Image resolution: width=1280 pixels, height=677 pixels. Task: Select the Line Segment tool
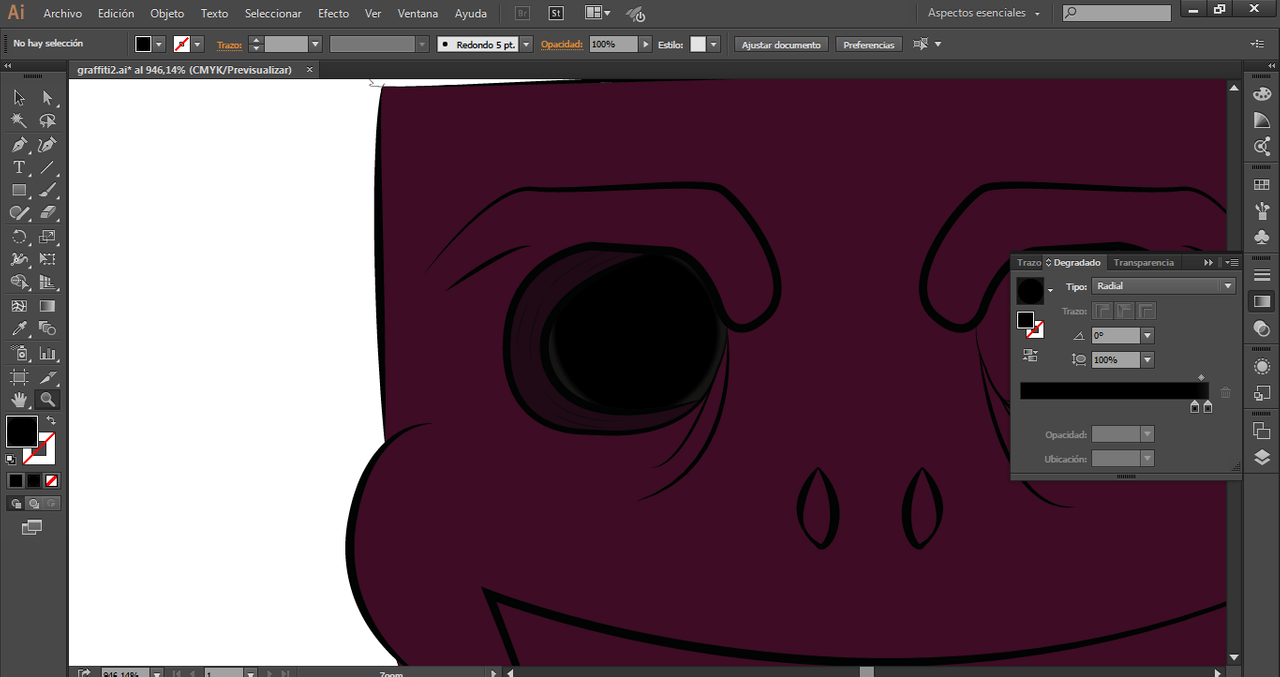[47, 167]
